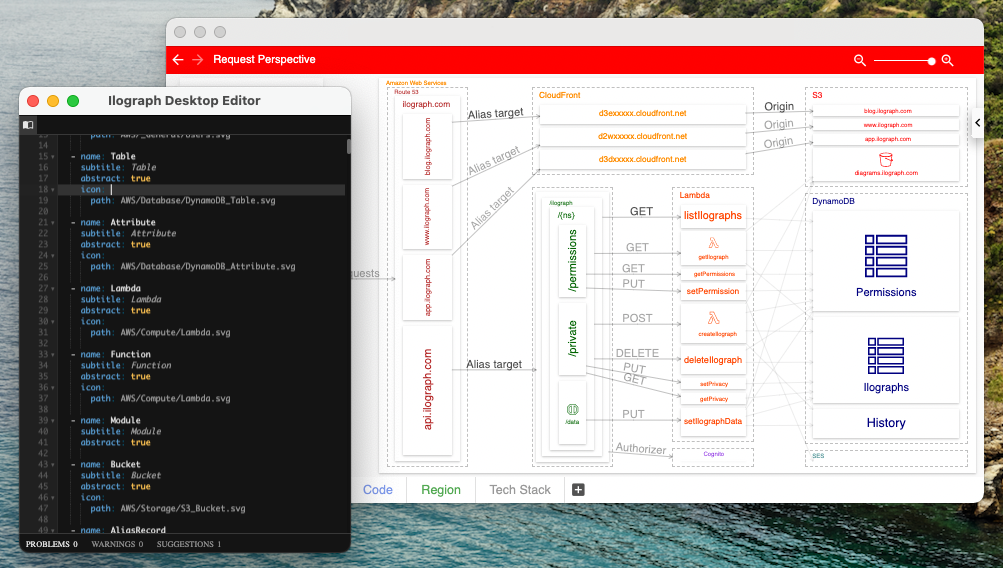Click the Request Perspective title
The height and width of the screenshot is (568, 1003).
[264, 59]
